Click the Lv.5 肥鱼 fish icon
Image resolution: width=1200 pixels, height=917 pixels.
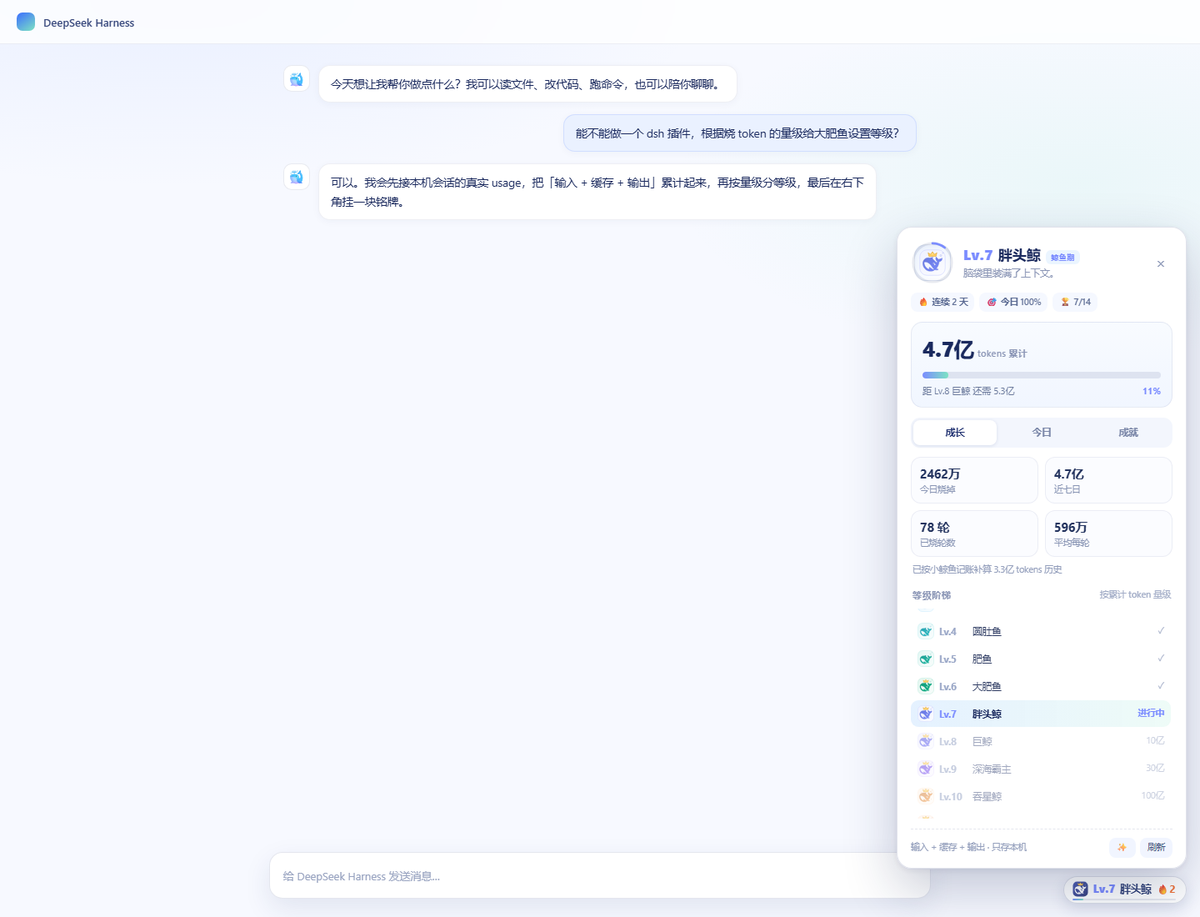point(925,659)
